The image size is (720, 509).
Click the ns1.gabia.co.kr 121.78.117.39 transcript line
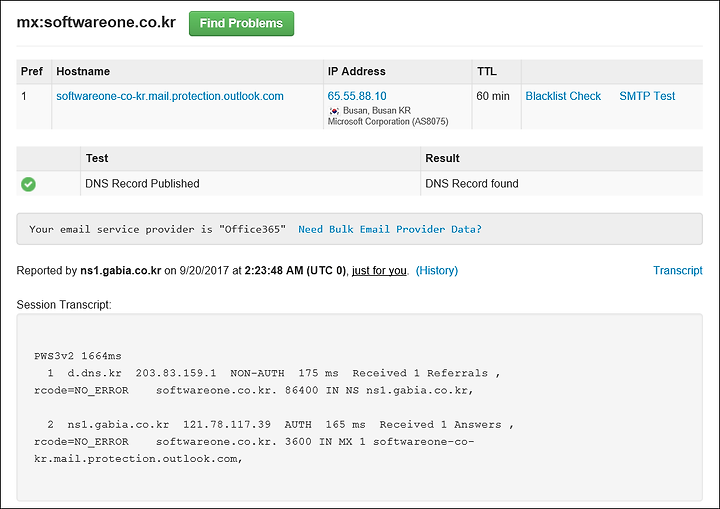[280, 424]
